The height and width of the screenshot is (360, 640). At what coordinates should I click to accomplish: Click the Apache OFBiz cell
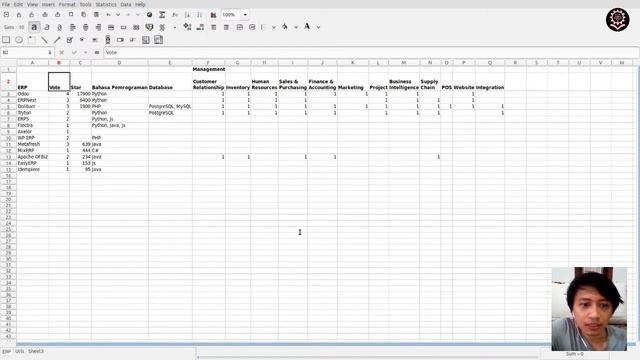[32, 157]
